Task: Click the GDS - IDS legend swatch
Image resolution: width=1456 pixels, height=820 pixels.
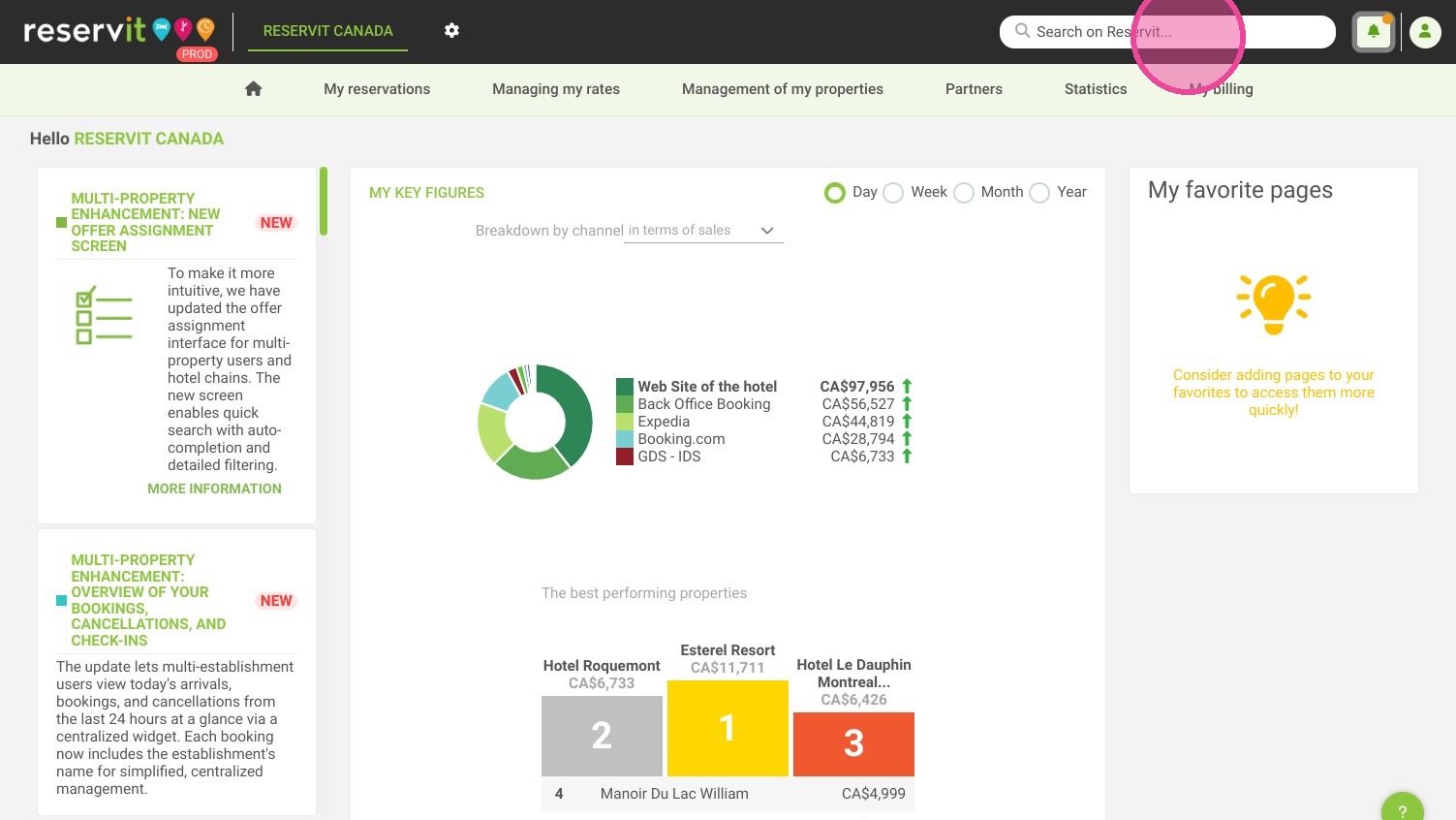Action: [x=625, y=456]
